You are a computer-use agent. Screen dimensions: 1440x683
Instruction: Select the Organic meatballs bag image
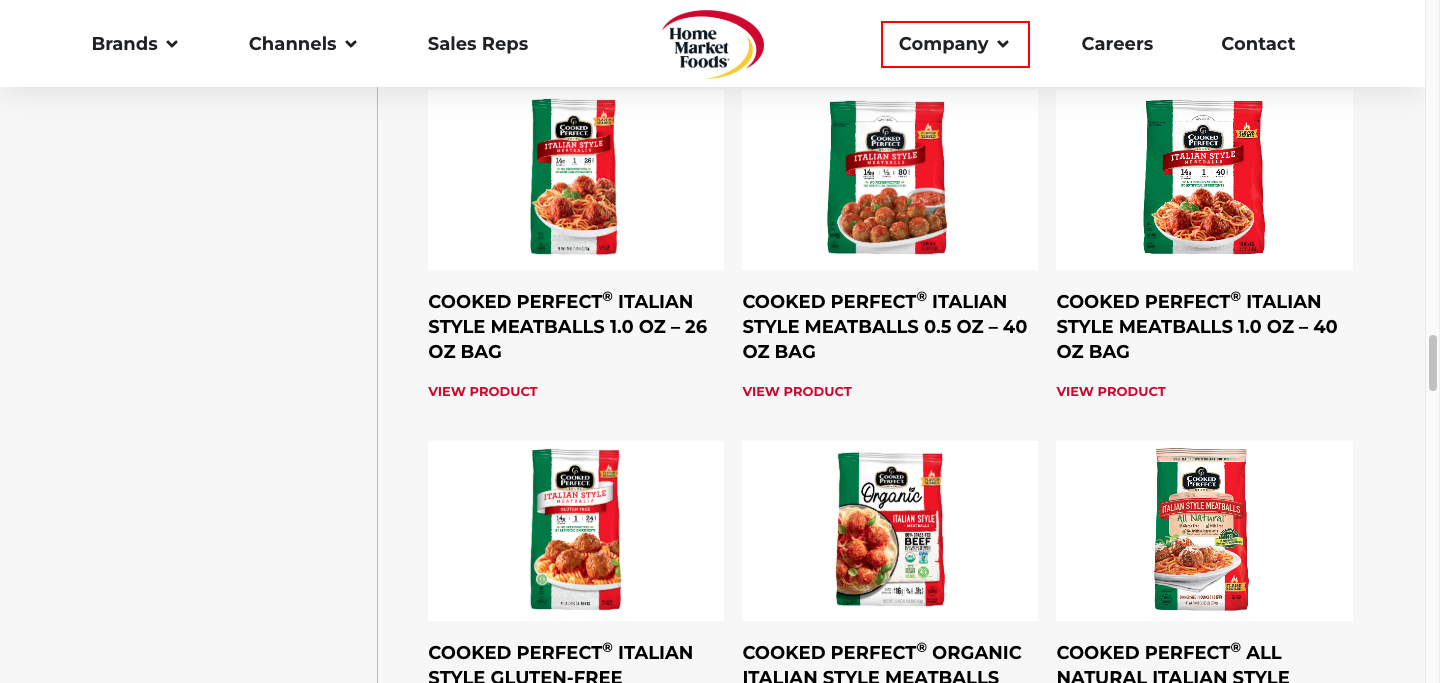[x=889, y=529]
